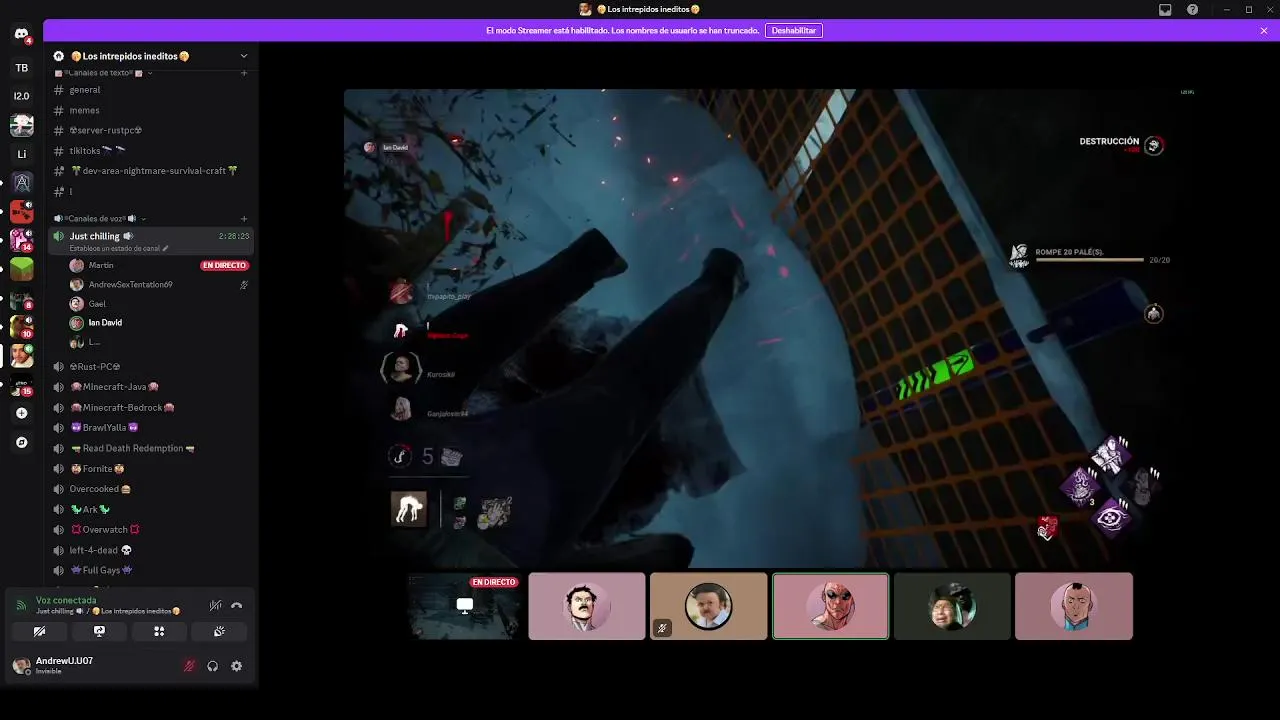Create a channel in Canales de texto
1280x720 pixels.
coord(244,73)
